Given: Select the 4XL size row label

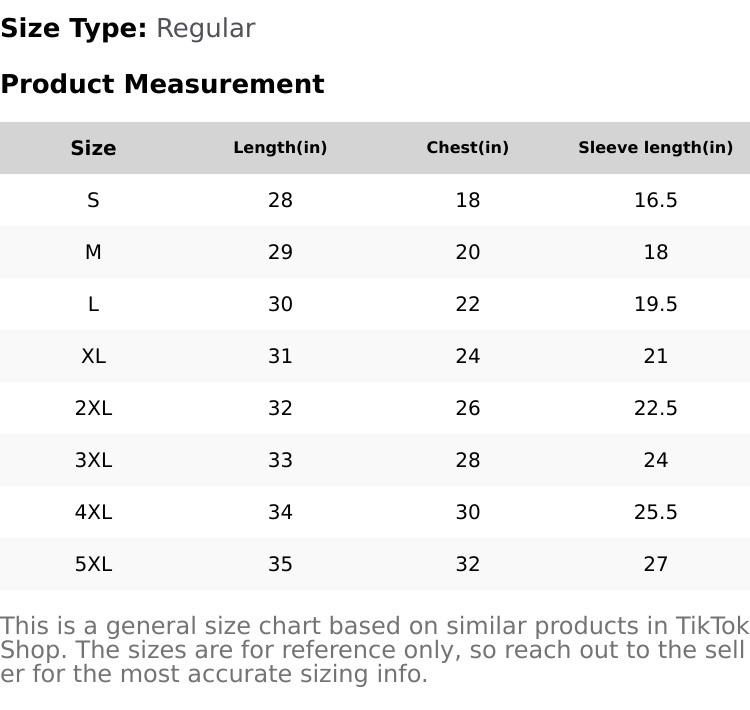Looking at the screenshot, I should point(93,512).
